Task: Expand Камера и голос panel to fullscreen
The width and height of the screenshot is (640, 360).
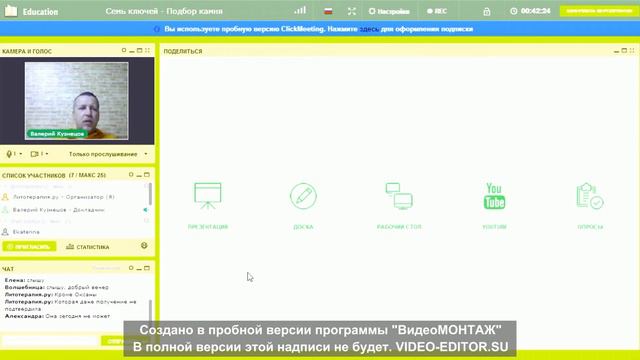Action: point(147,50)
